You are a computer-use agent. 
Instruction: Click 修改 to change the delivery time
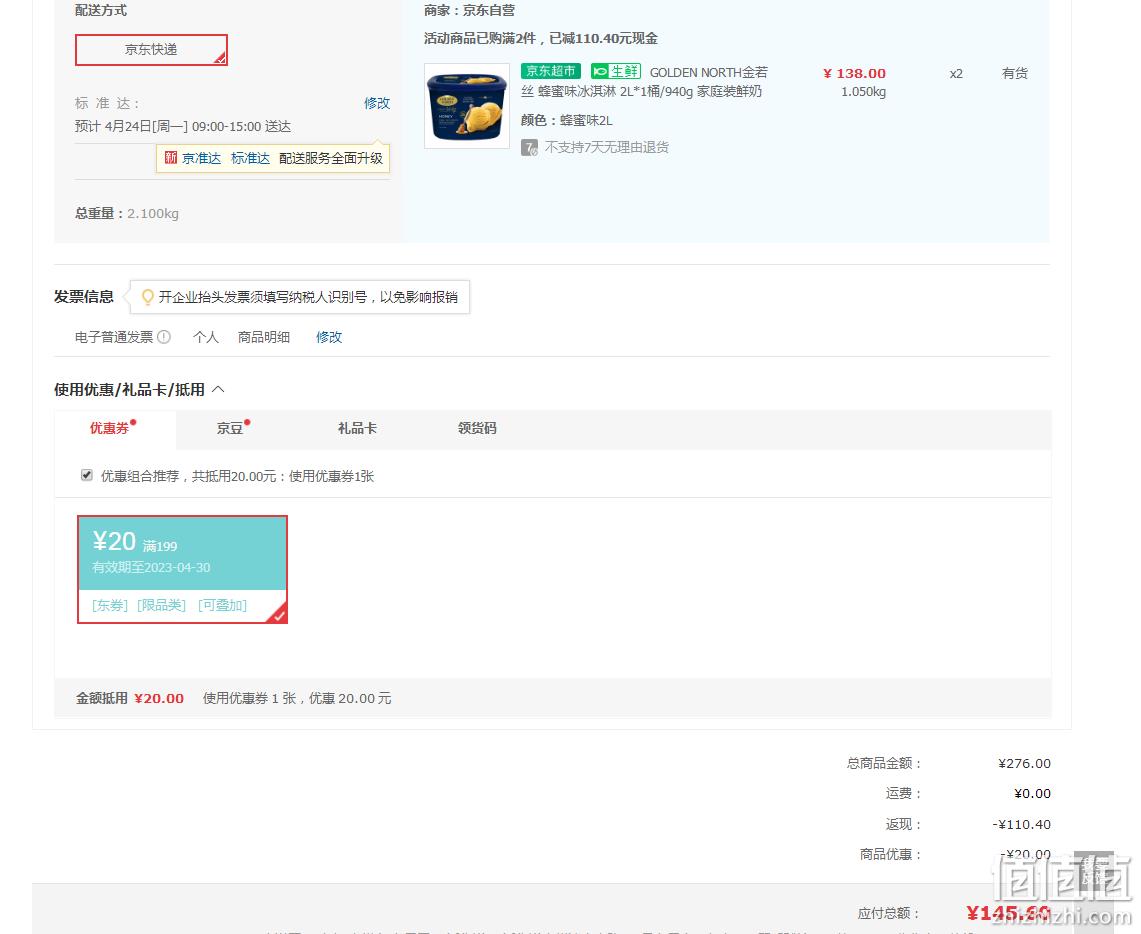point(377,103)
